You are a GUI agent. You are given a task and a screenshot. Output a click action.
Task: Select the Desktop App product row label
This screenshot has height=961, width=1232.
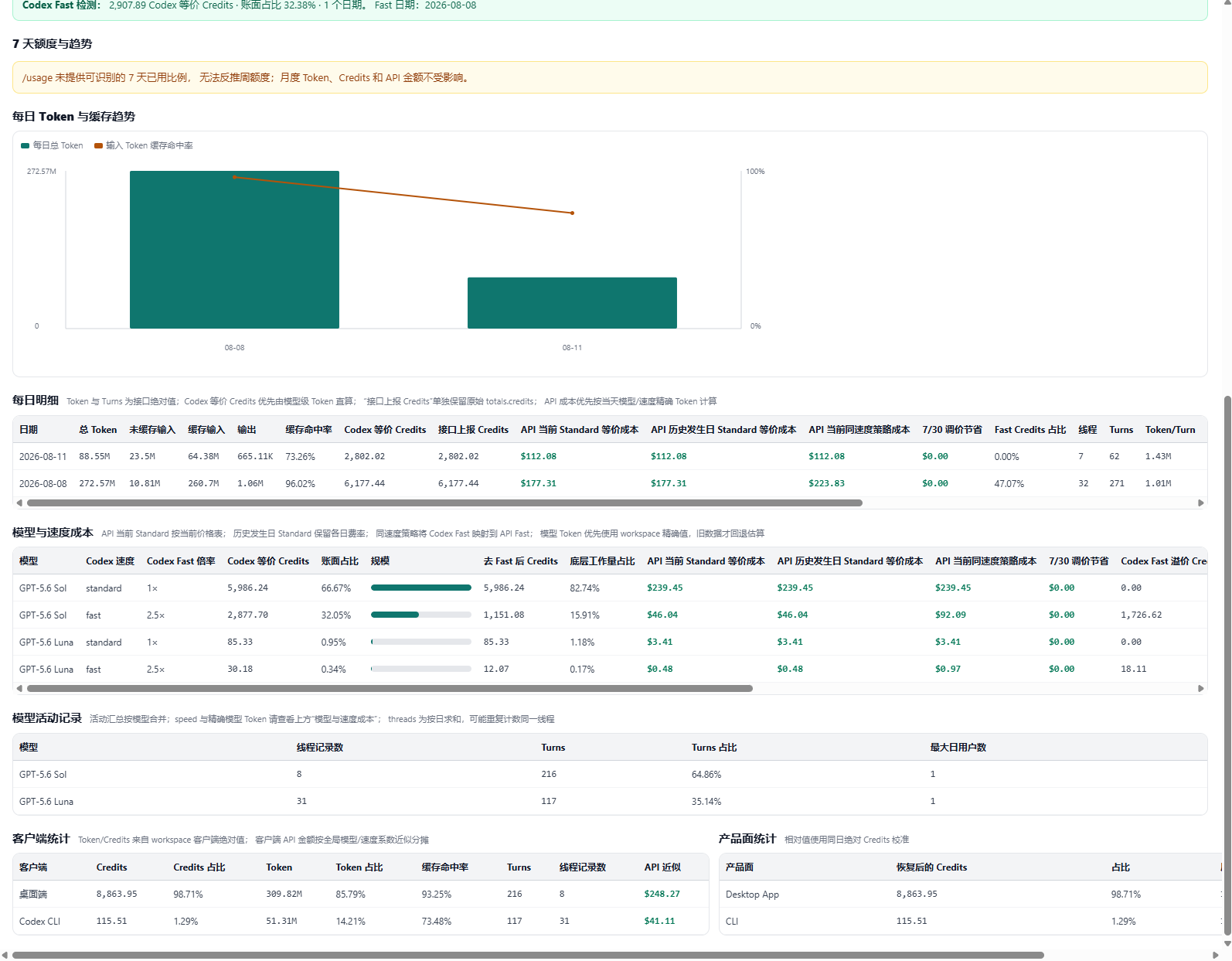tap(752, 894)
